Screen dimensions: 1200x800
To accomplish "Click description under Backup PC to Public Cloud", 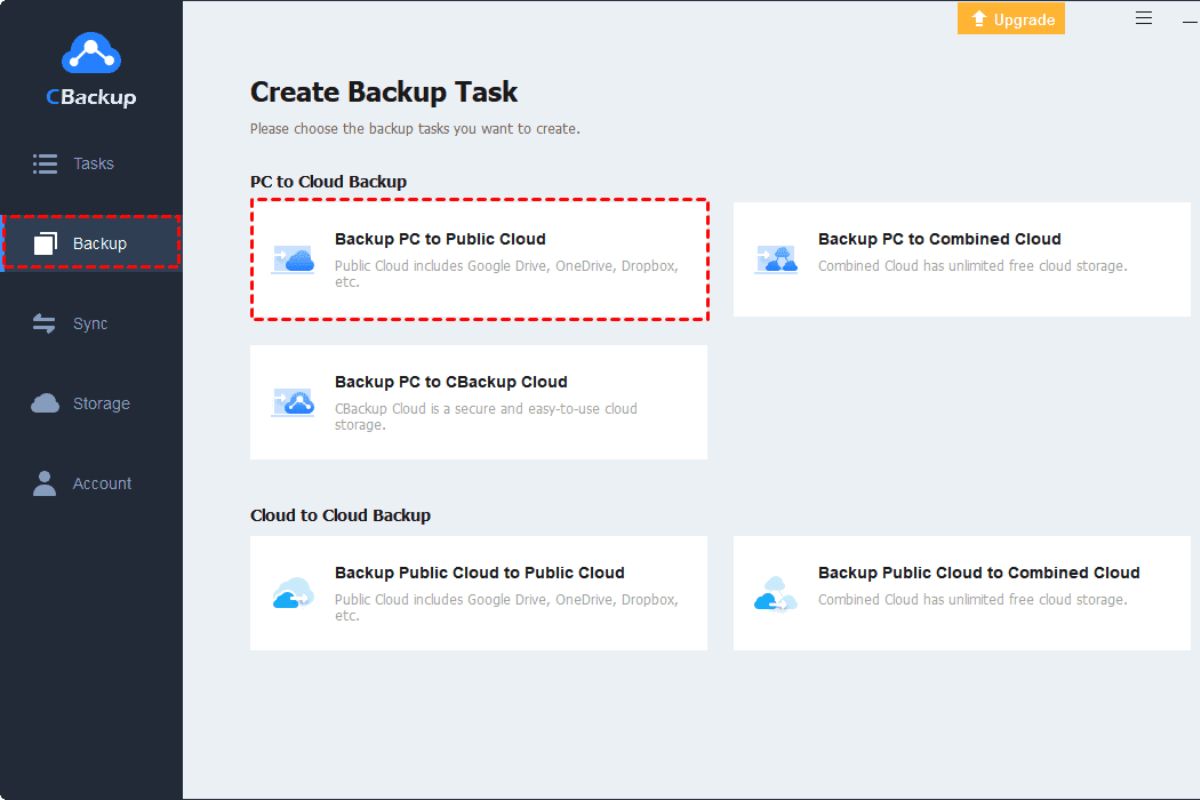I will click(506, 274).
